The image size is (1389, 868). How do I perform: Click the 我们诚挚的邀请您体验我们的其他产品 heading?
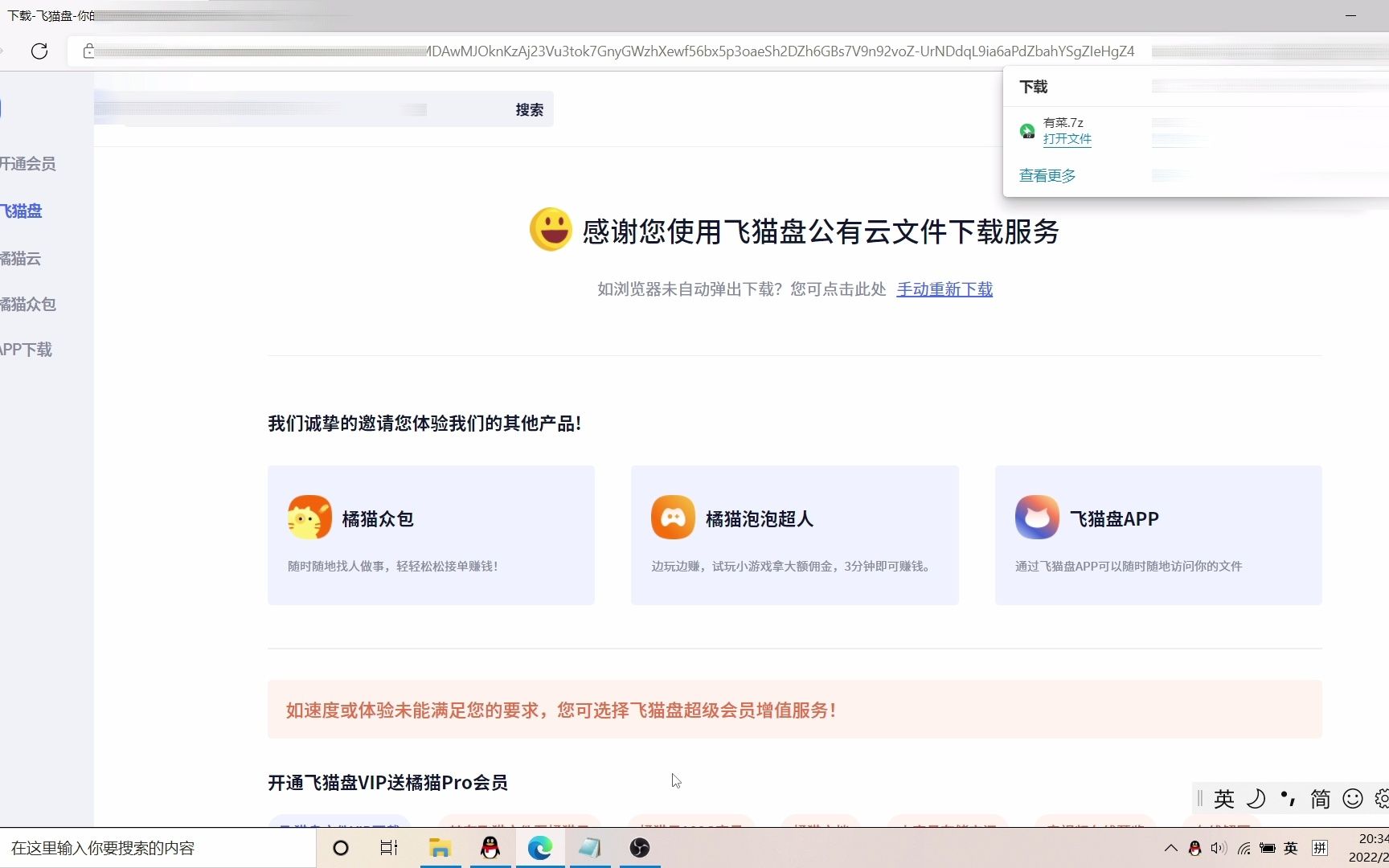coord(424,424)
